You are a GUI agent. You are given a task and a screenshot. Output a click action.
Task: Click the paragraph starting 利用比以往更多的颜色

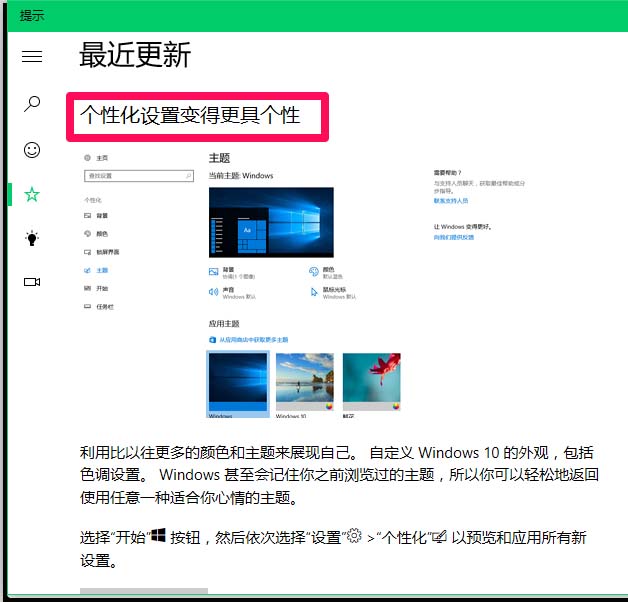(x=339, y=475)
